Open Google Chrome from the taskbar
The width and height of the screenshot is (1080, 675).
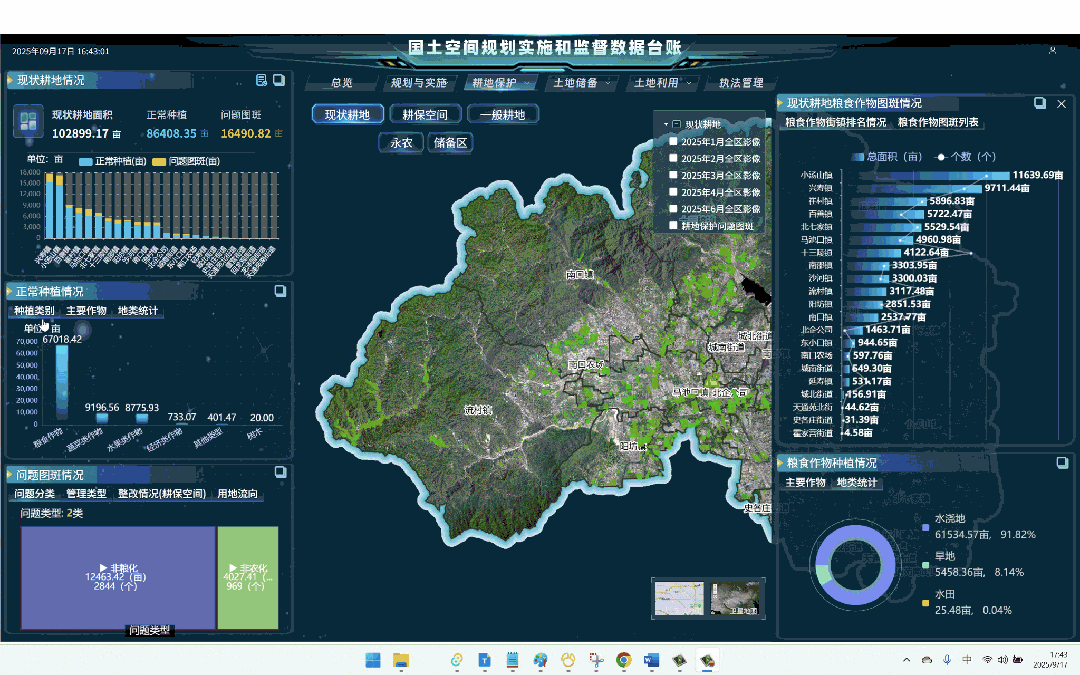click(623, 660)
